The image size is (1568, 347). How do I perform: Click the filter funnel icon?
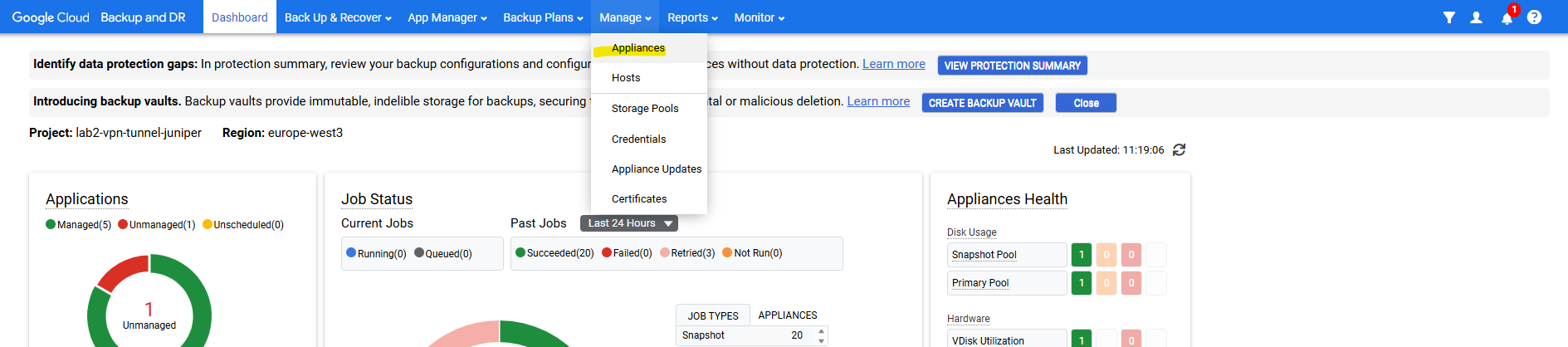[1448, 17]
